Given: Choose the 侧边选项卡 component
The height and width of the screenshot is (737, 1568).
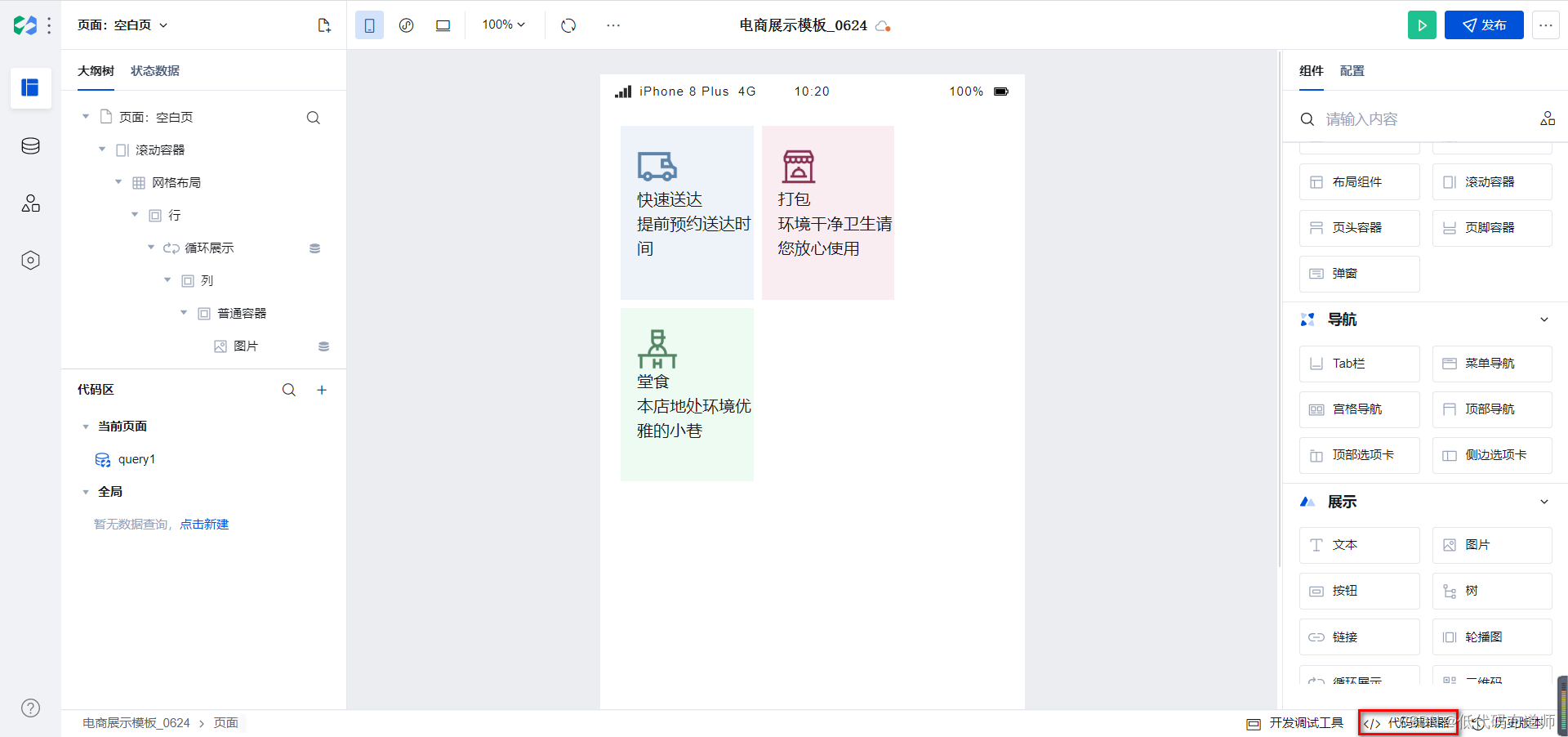Looking at the screenshot, I should (1492, 455).
